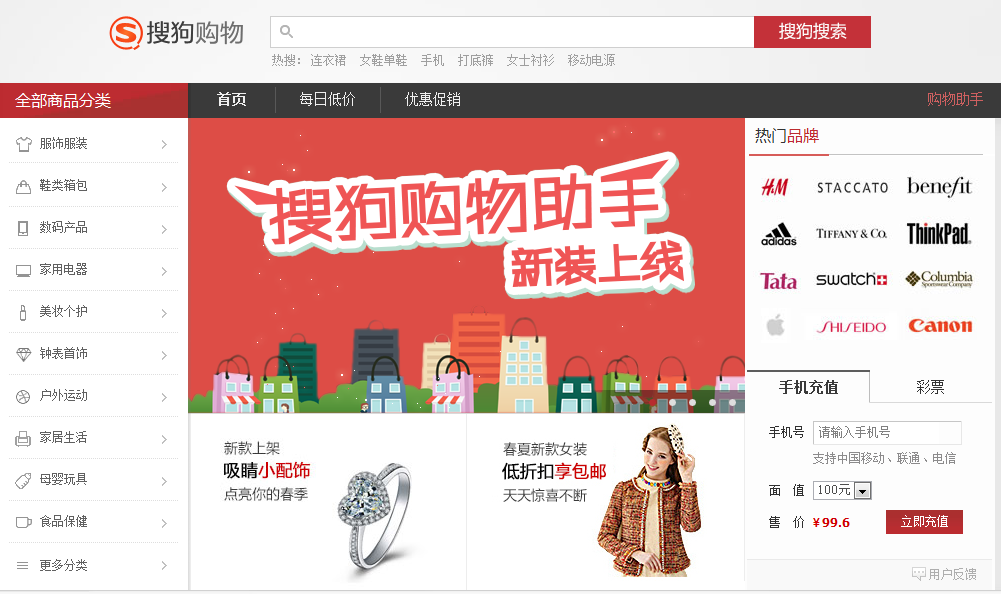The image size is (1001, 594).
Task: Switch to the 彩票 tab
Action: pyautogui.click(x=930, y=387)
